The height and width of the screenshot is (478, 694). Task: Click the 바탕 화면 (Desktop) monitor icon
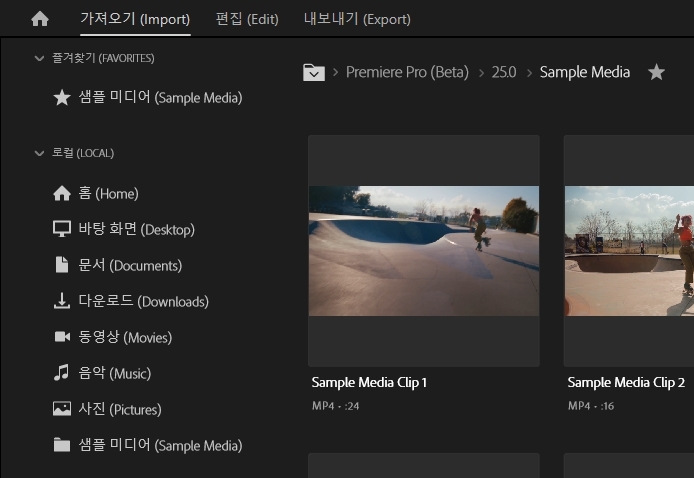[62, 229]
